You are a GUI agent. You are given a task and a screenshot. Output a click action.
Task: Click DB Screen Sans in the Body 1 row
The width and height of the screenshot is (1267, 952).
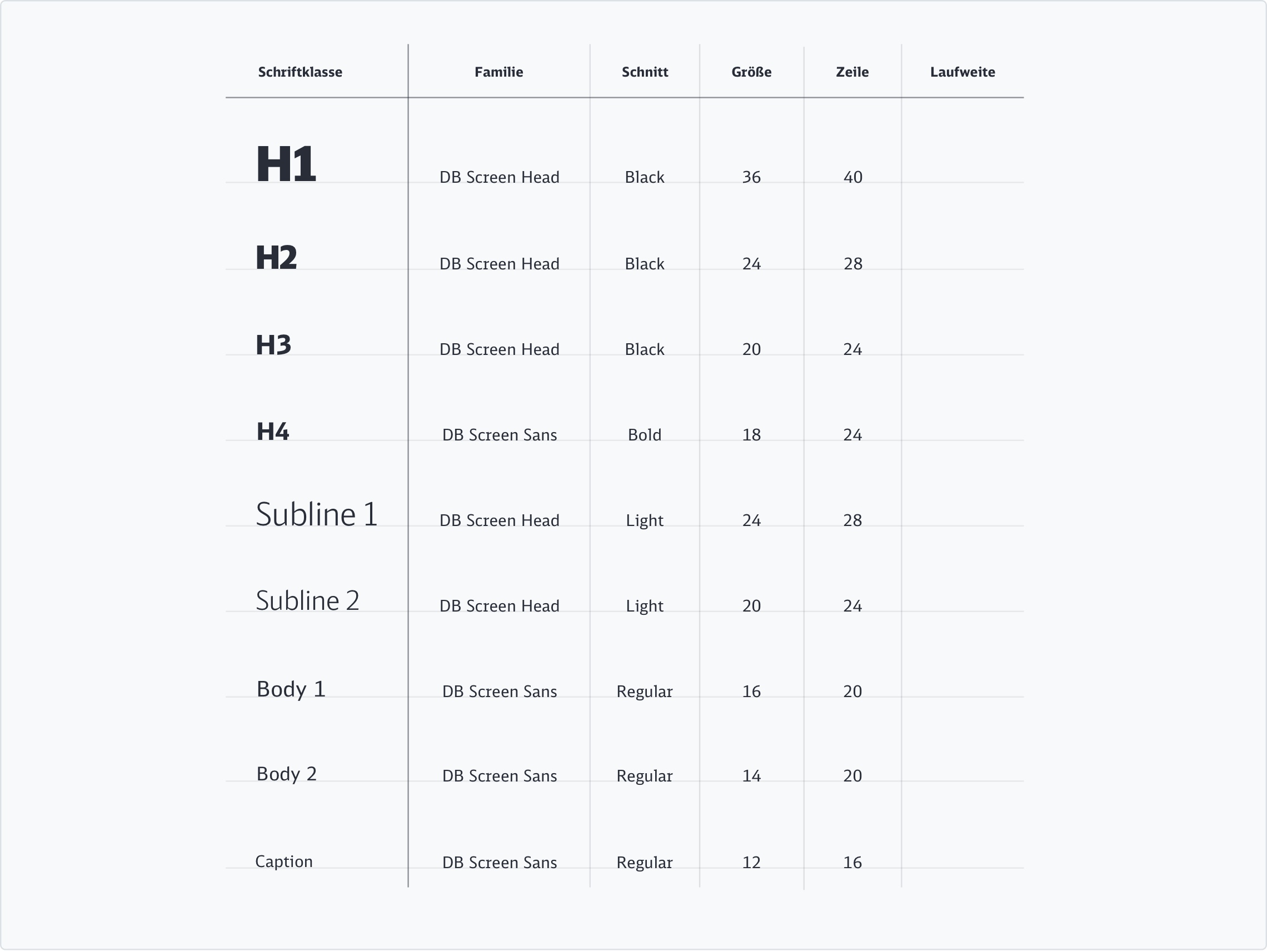tap(499, 692)
